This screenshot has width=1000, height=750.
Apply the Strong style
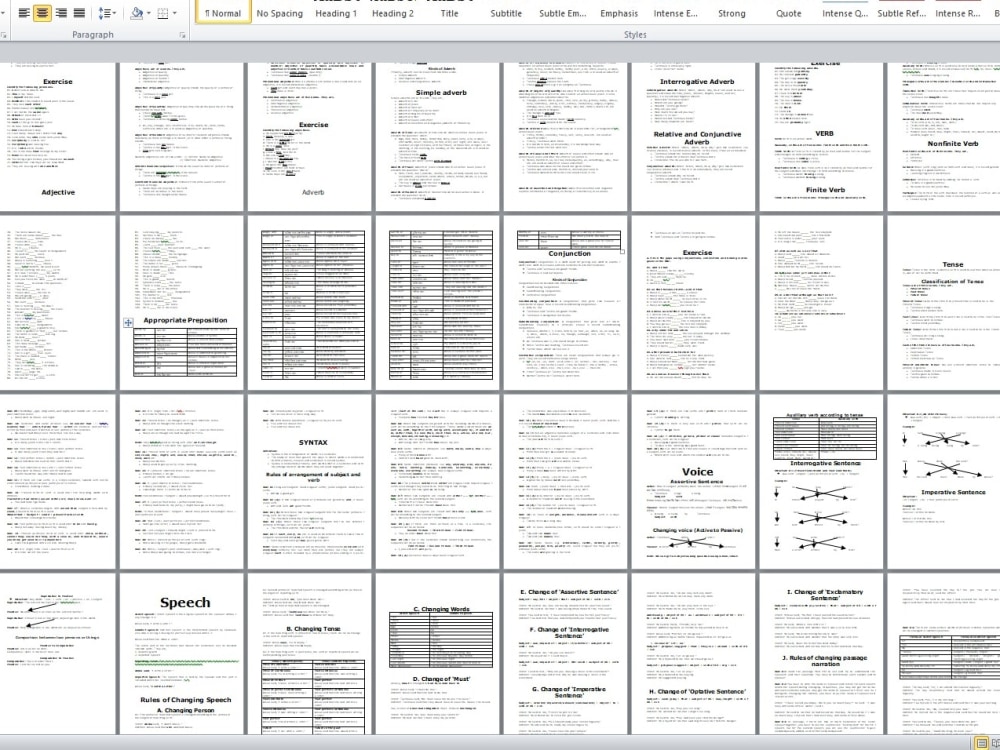tap(732, 13)
